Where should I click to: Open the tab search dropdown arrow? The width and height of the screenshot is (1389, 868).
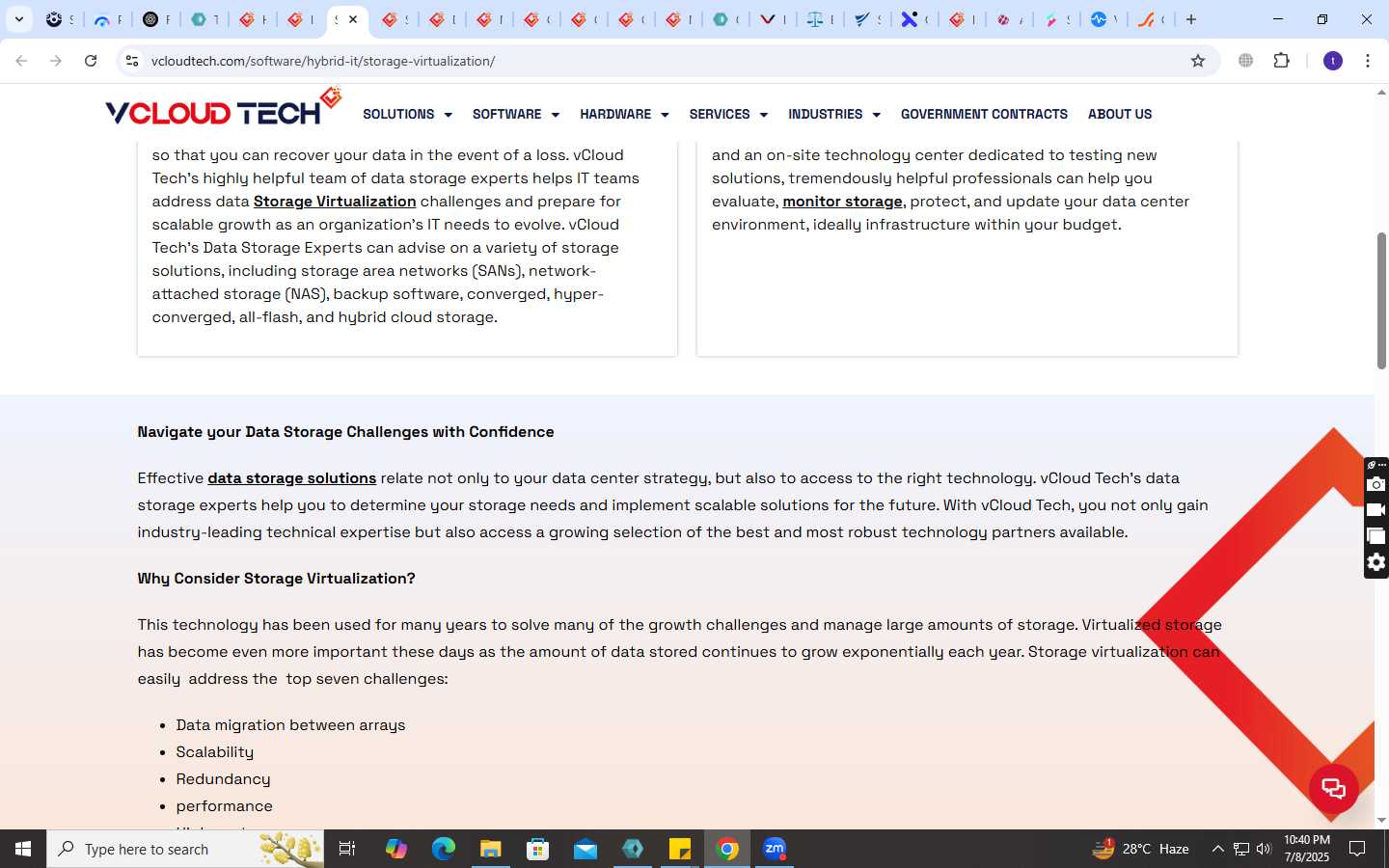coord(18,19)
